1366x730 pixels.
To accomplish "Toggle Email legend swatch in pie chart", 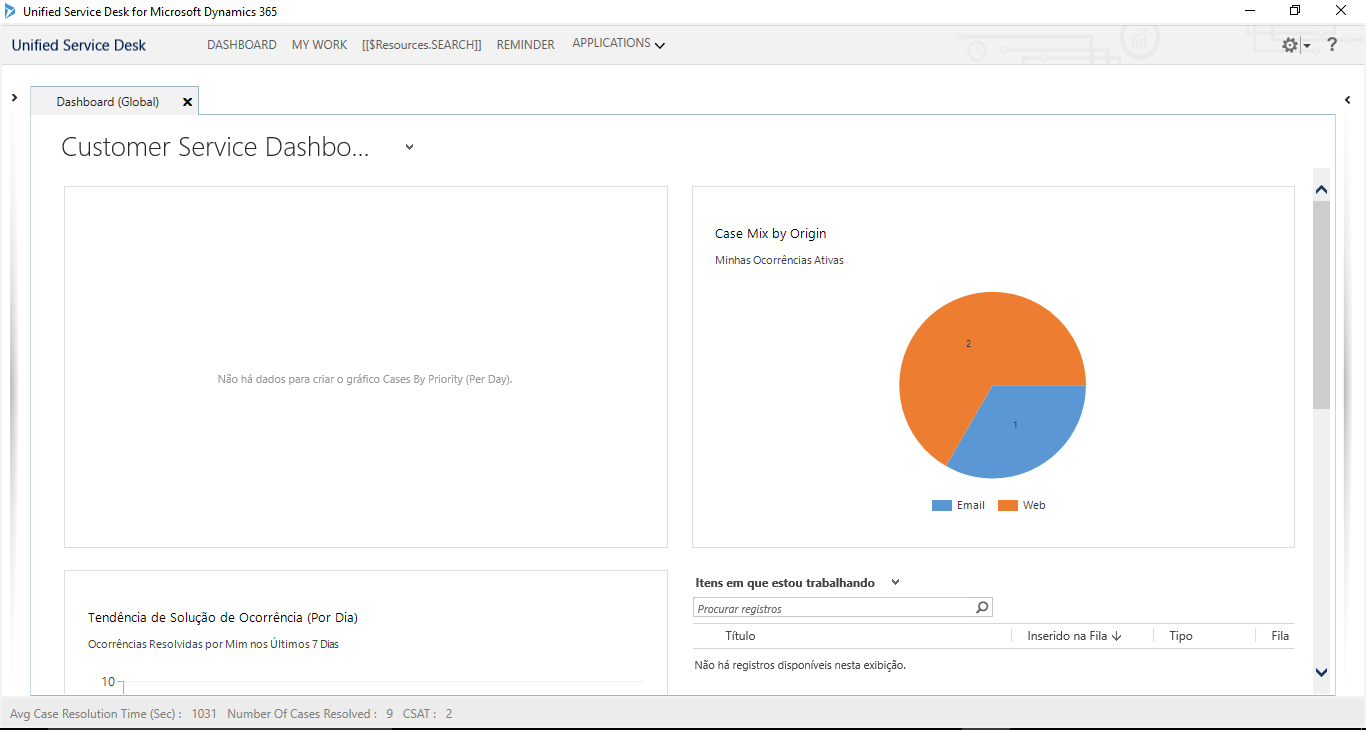I will pyautogui.click(x=941, y=506).
